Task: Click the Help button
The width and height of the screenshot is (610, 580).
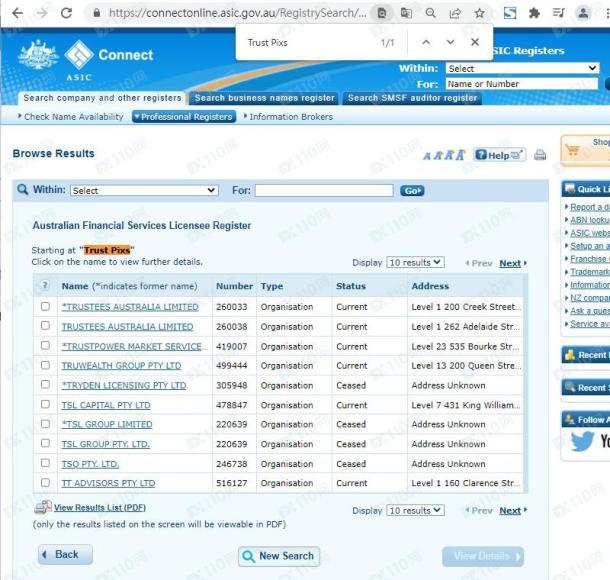Action: click(500, 155)
